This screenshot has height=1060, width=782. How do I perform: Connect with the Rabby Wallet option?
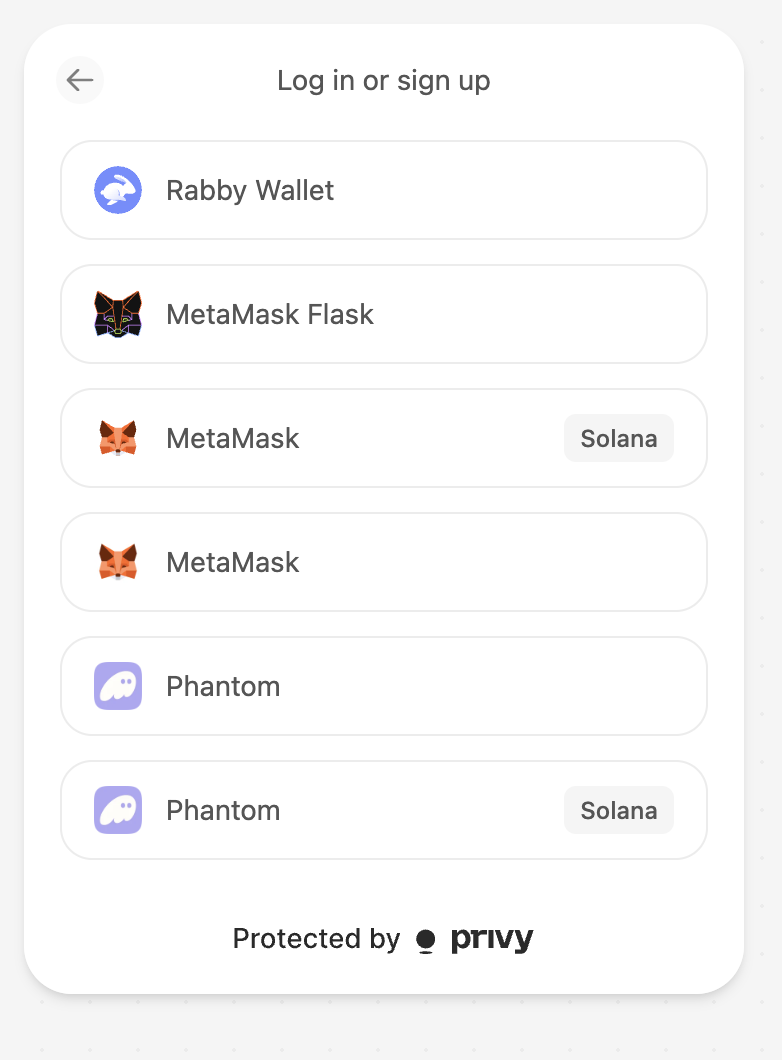(x=384, y=190)
